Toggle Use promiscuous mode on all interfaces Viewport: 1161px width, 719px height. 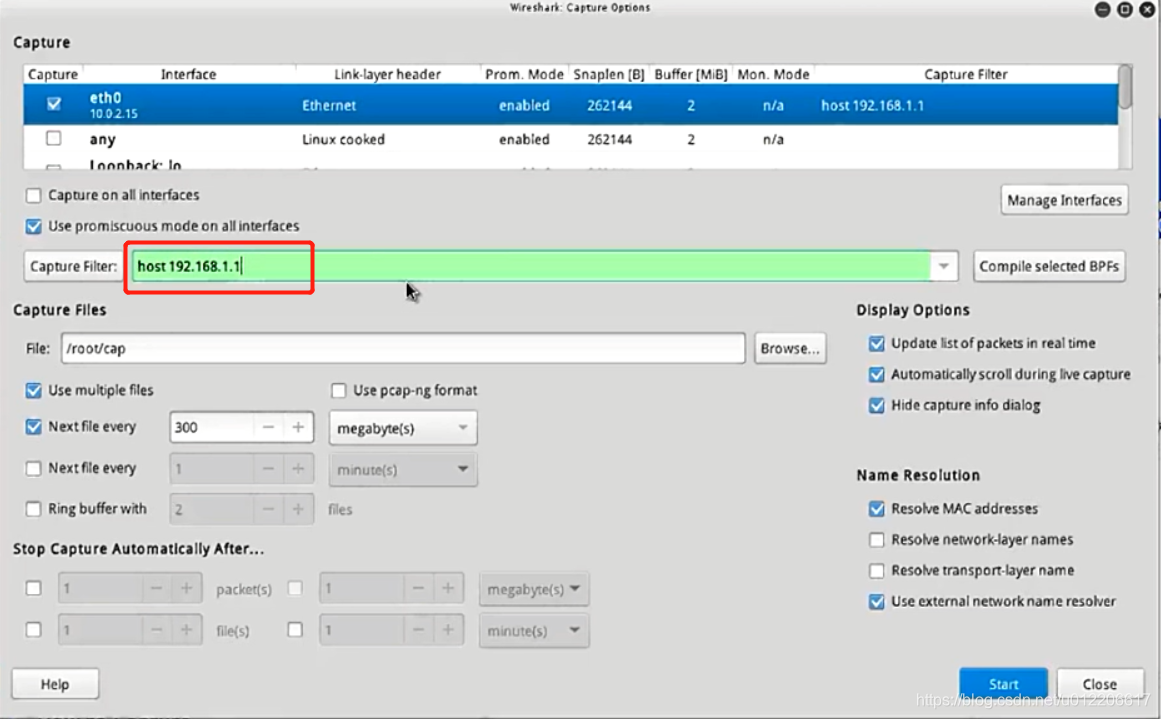point(33,226)
